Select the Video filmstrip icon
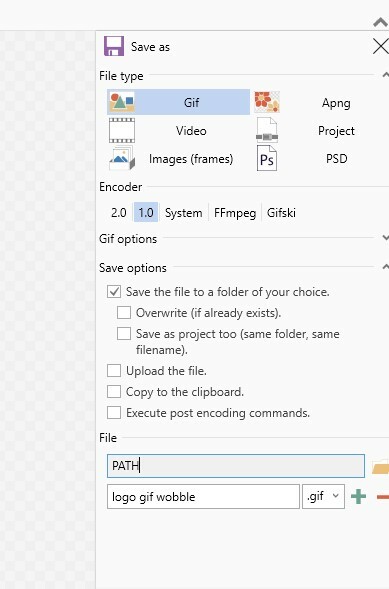 coord(122,130)
